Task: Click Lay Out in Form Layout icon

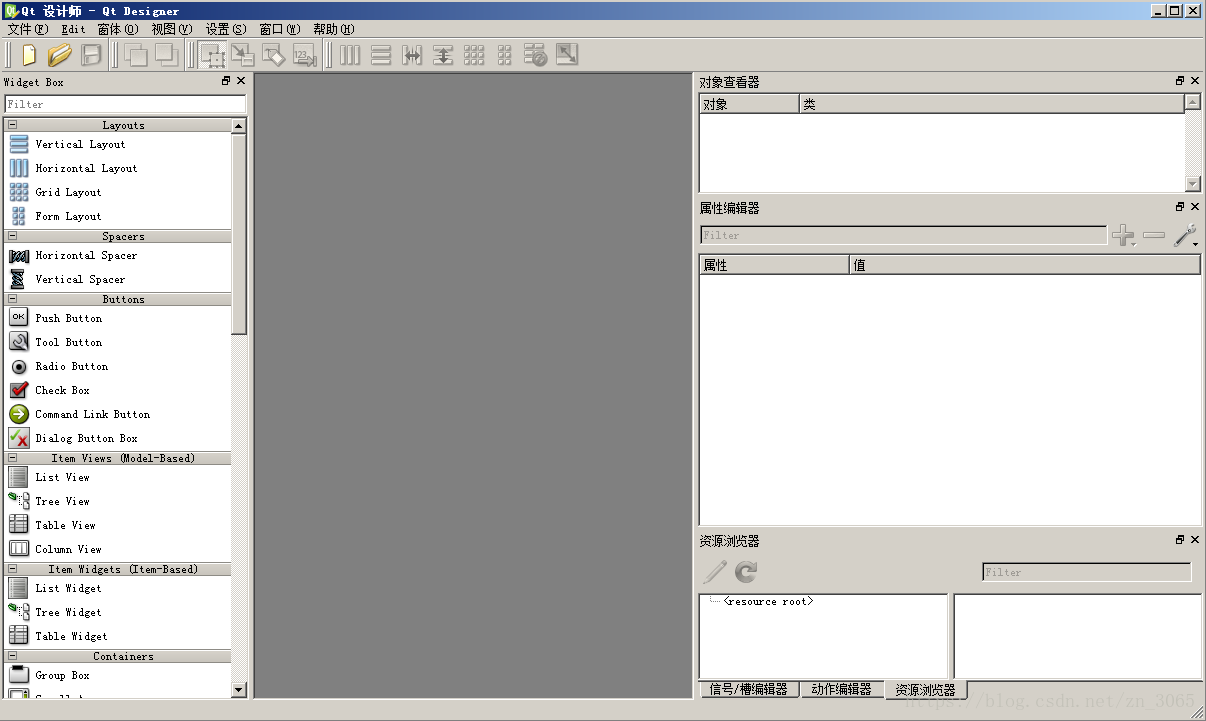Action: pos(504,55)
